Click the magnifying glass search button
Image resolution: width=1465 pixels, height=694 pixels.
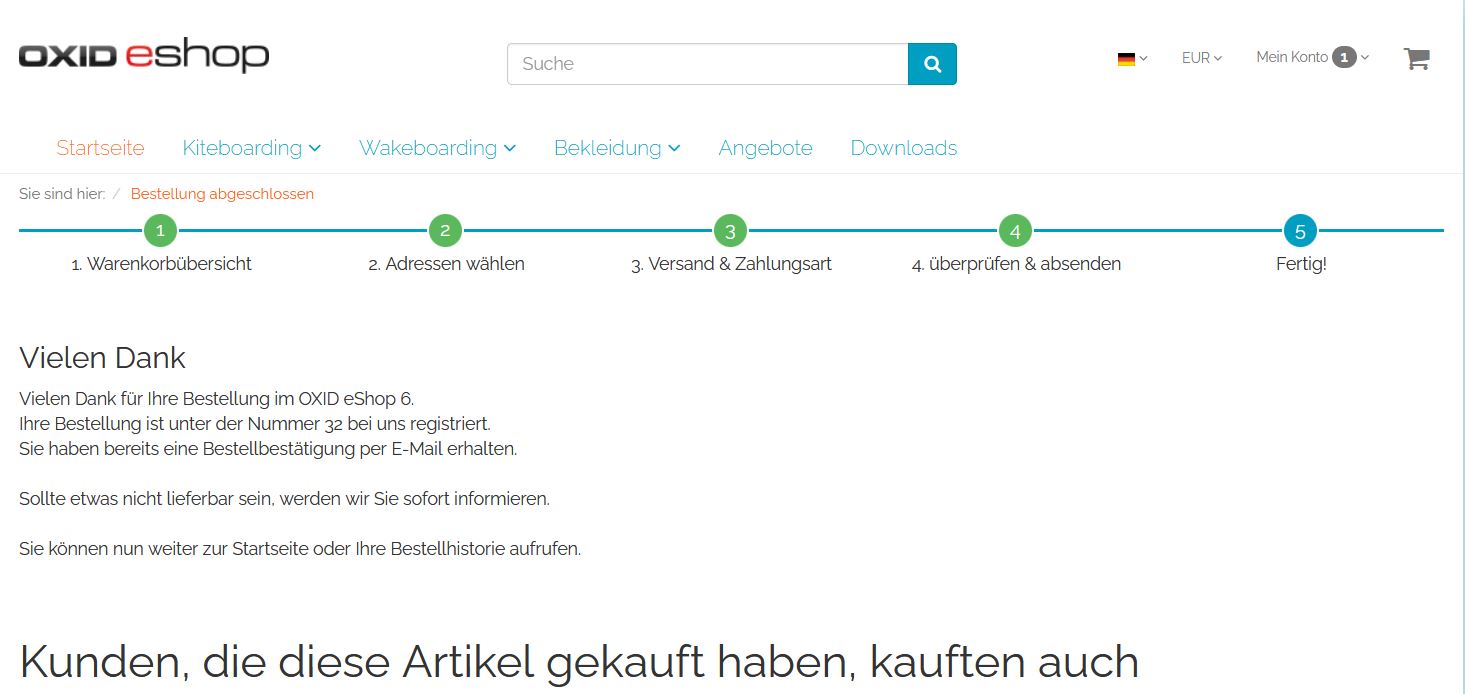point(932,64)
